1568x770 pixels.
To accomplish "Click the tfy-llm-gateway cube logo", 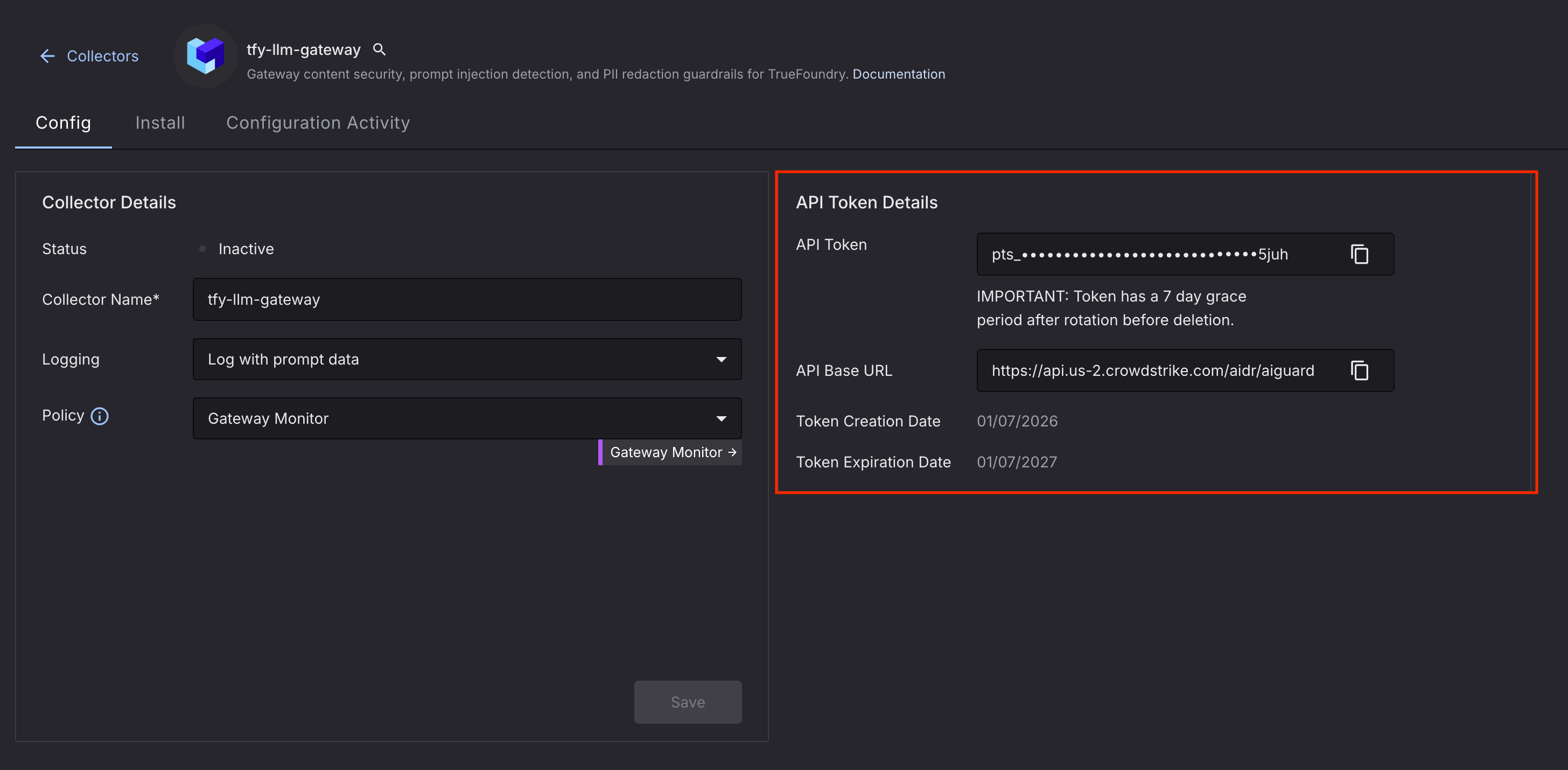I will 205,56.
